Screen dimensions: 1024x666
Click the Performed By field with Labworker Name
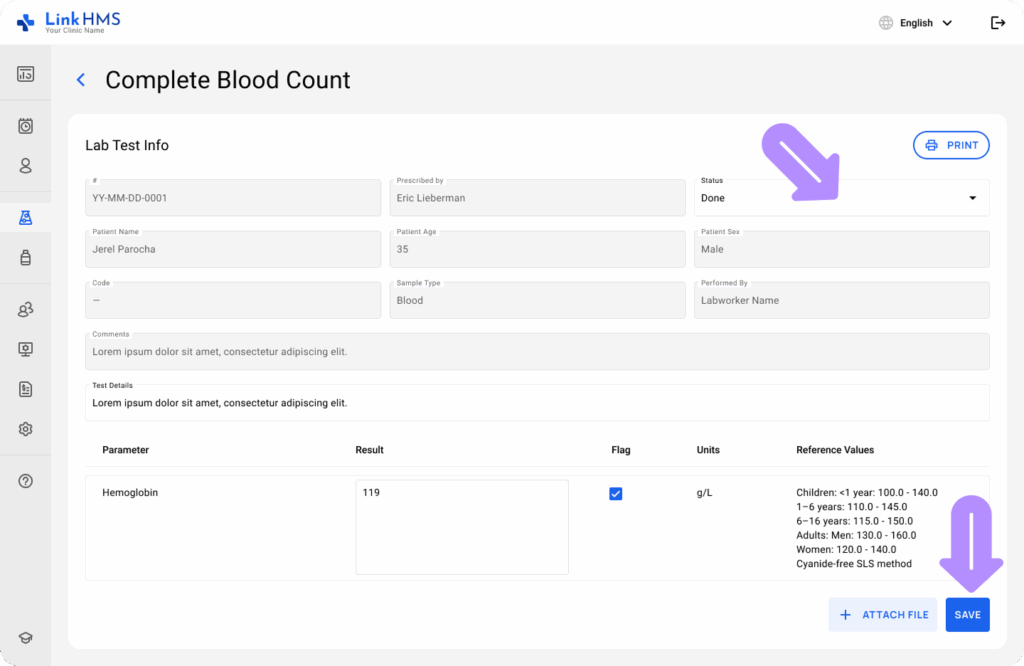click(841, 300)
